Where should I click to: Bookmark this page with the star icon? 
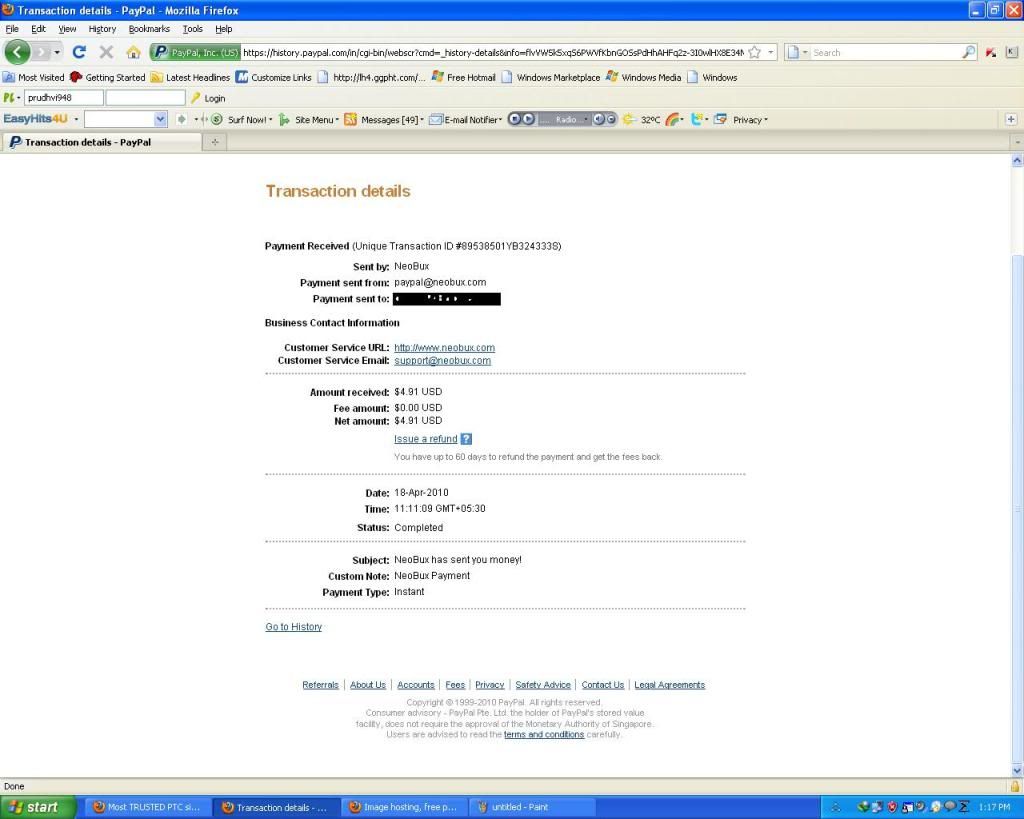pos(754,52)
